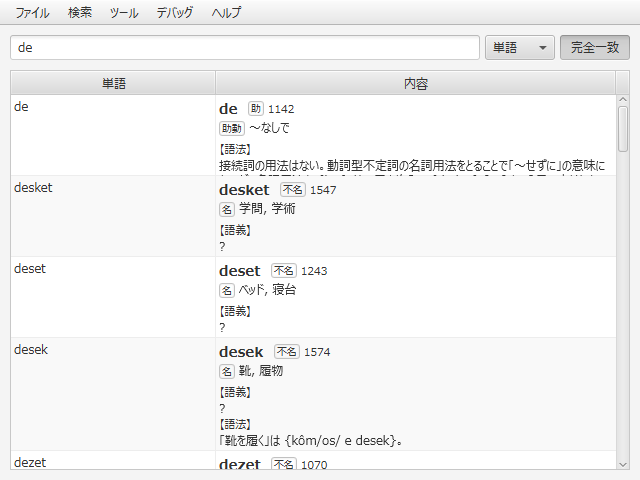Image resolution: width=640 pixels, height=480 pixels.
Task: Open the 検索 menu
Action: (80, 13)
